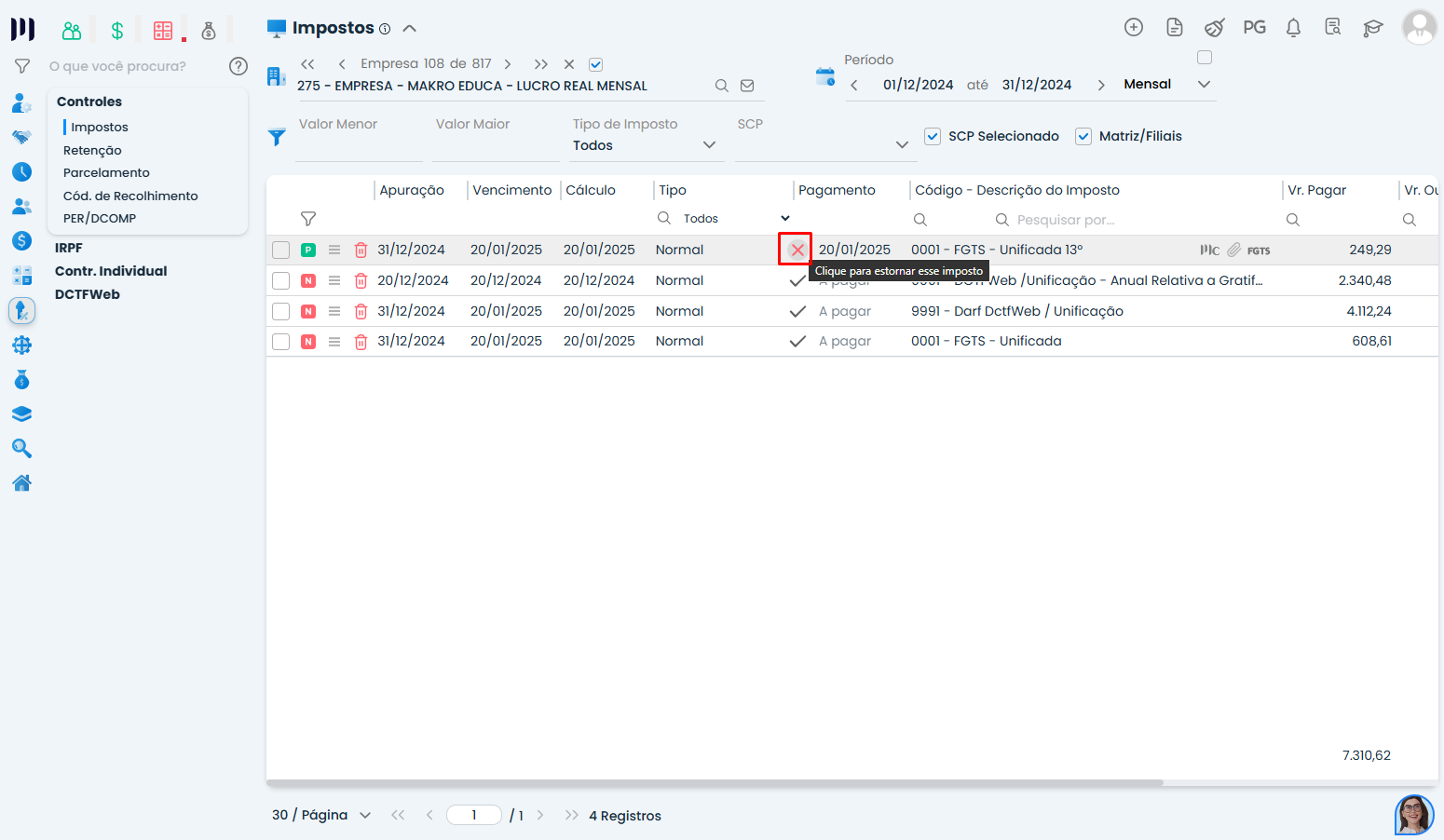Image resolution: width=1444 pixels, height=840 pixels.
Task: Click the calendar icon beside Período
Action: (x=824, y=77)
